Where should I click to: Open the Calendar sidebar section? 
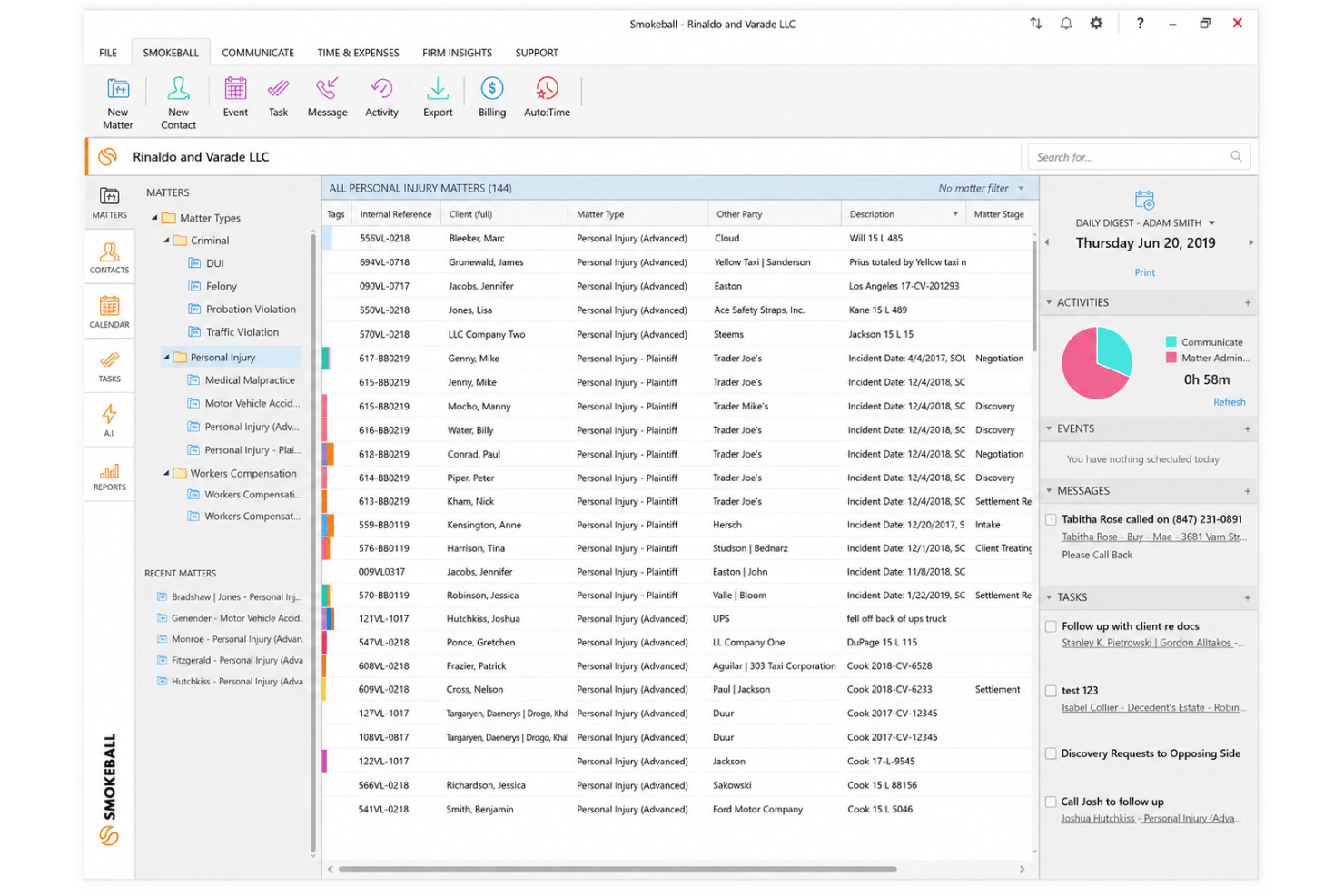[x=109, y=312]
